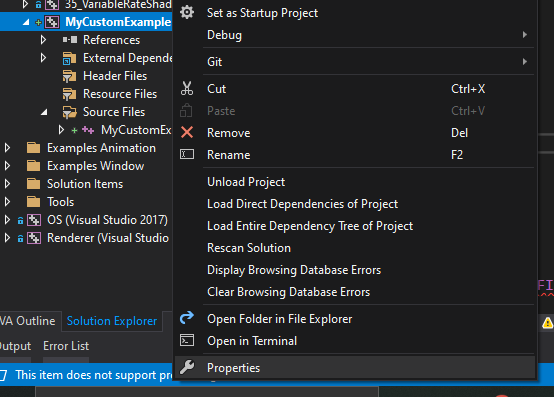Click the C++ file icon of MyCustomEx

point(88,130)
